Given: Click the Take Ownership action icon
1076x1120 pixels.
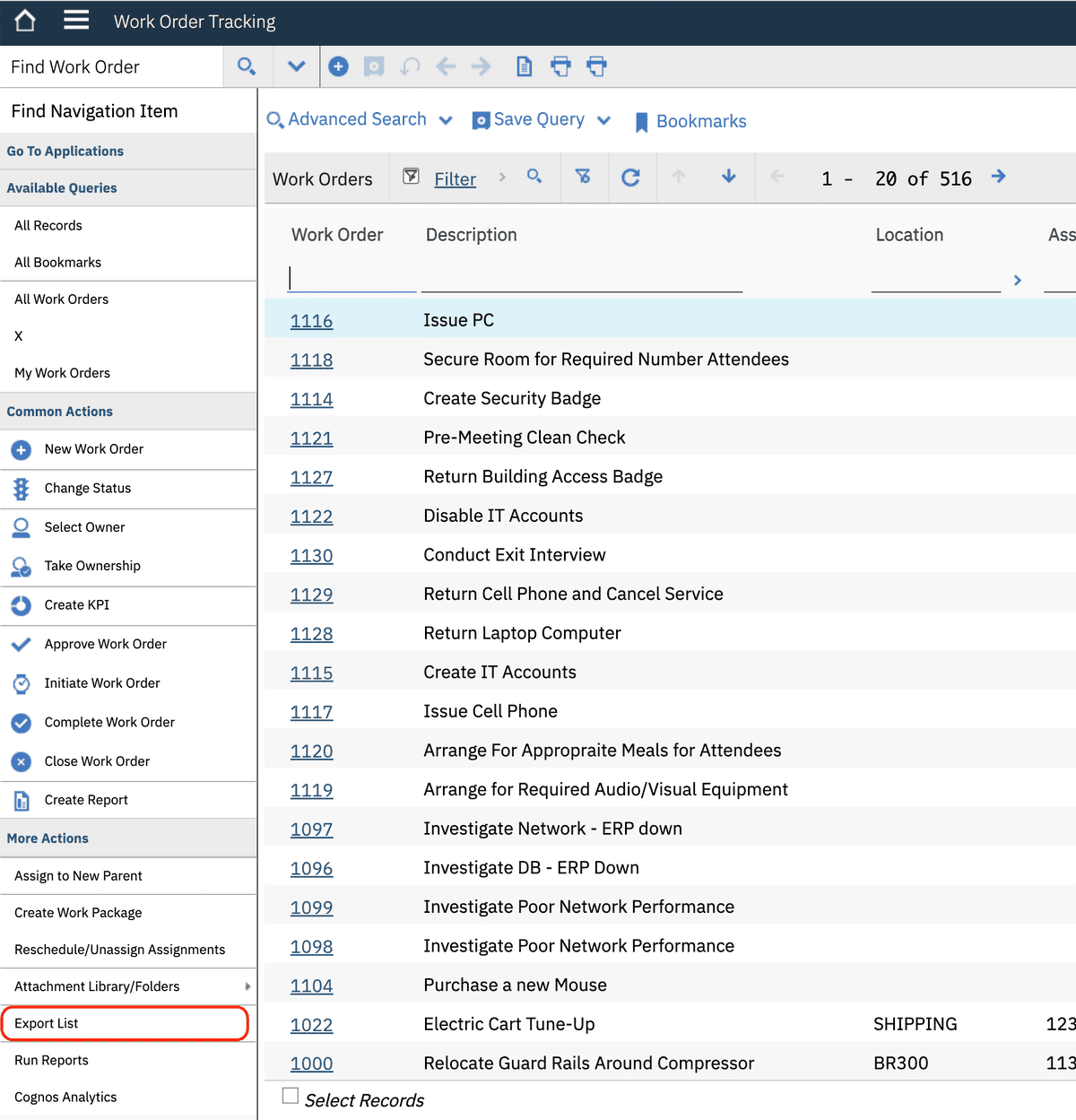Looking at the screenshot, I should click(21, 566).
